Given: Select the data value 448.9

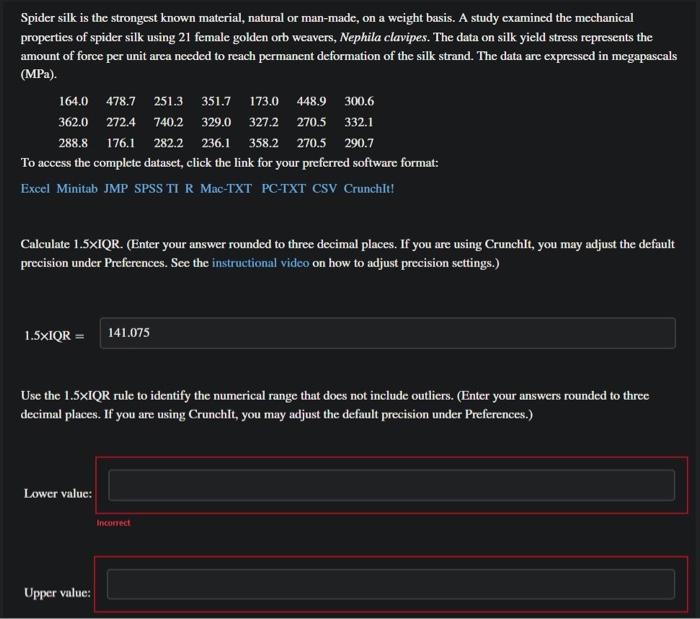Looking at the screenshot, I should [x=311, y=101].
